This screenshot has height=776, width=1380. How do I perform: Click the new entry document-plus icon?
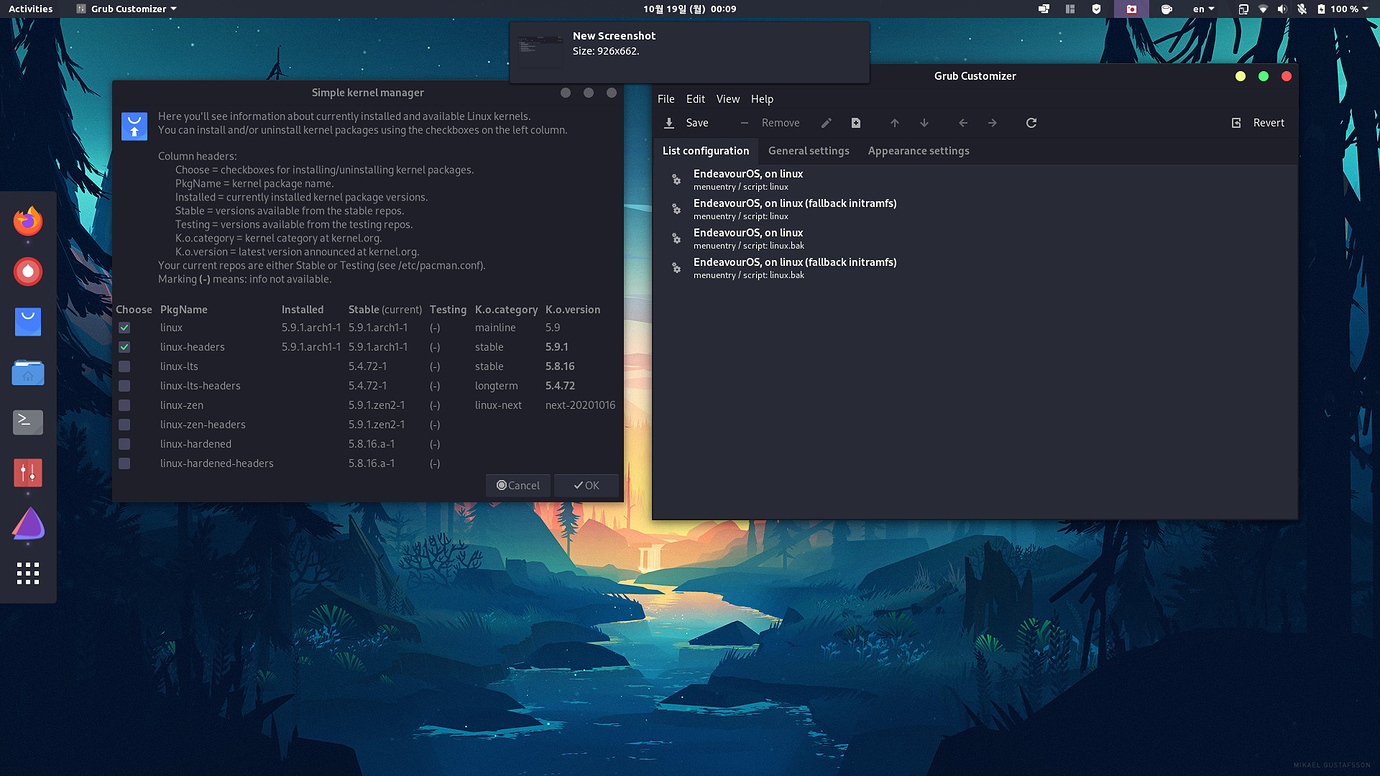[856, 123]
